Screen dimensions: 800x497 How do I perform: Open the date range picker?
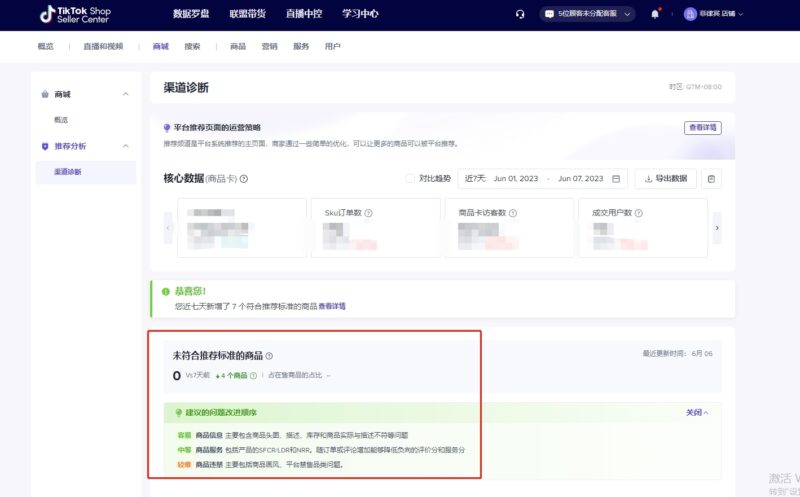(x=542, y=179)
